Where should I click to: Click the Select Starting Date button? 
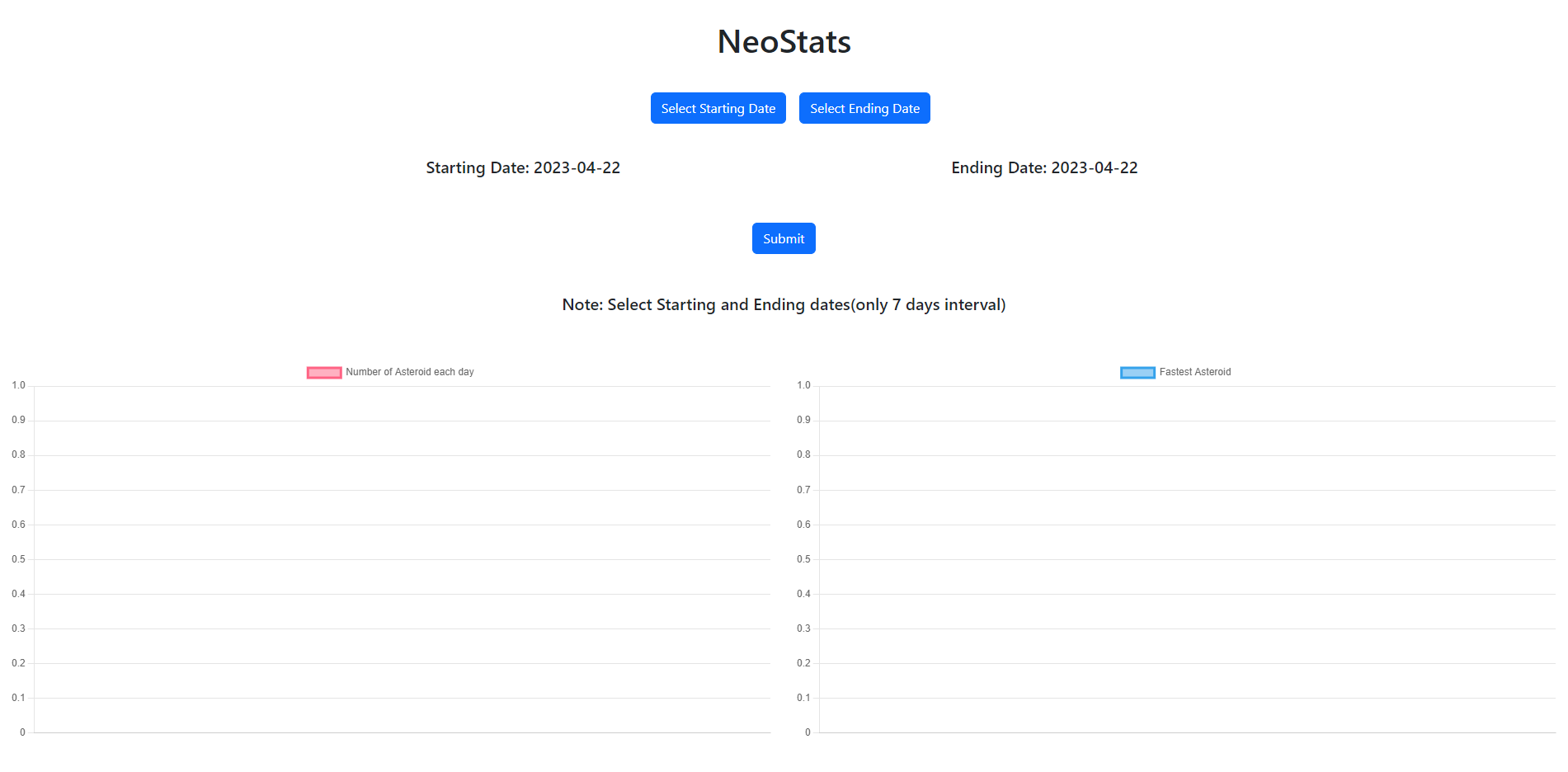pos(717,108)
